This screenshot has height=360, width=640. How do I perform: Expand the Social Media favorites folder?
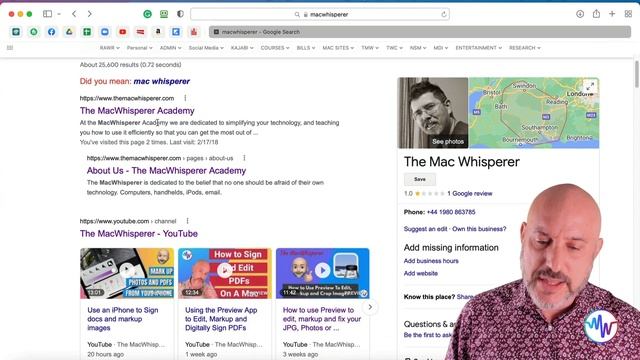pos(206,48)
